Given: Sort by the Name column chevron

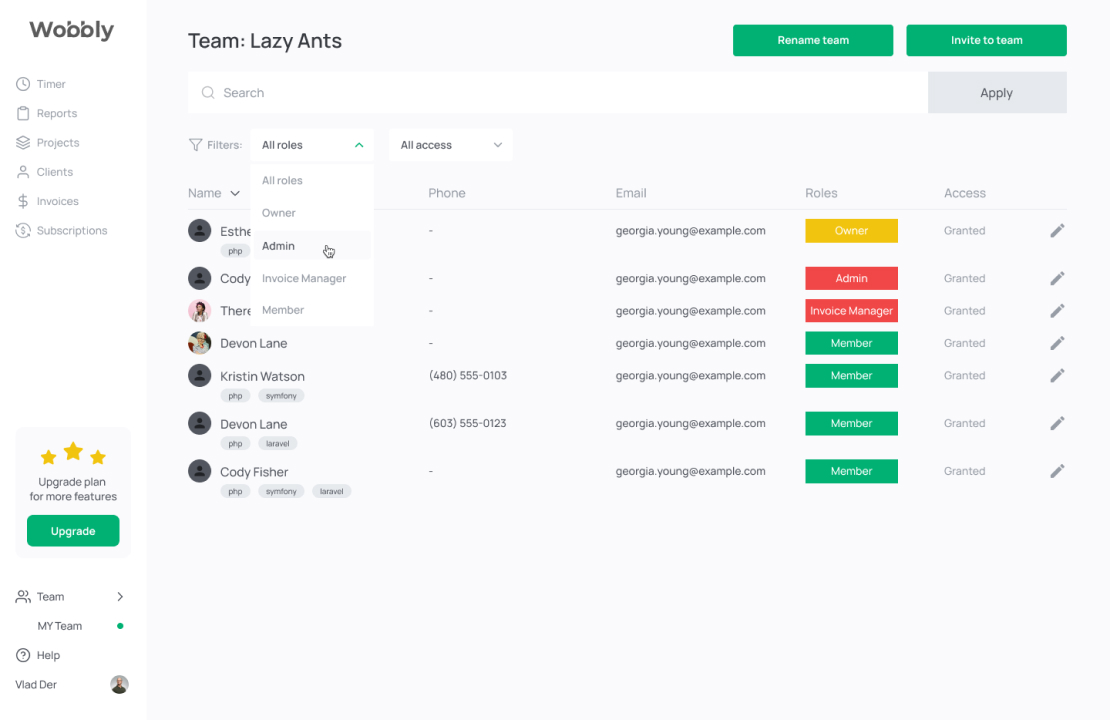Looking at the screenshot, I should pyautogui.click(x=235, y=193).
